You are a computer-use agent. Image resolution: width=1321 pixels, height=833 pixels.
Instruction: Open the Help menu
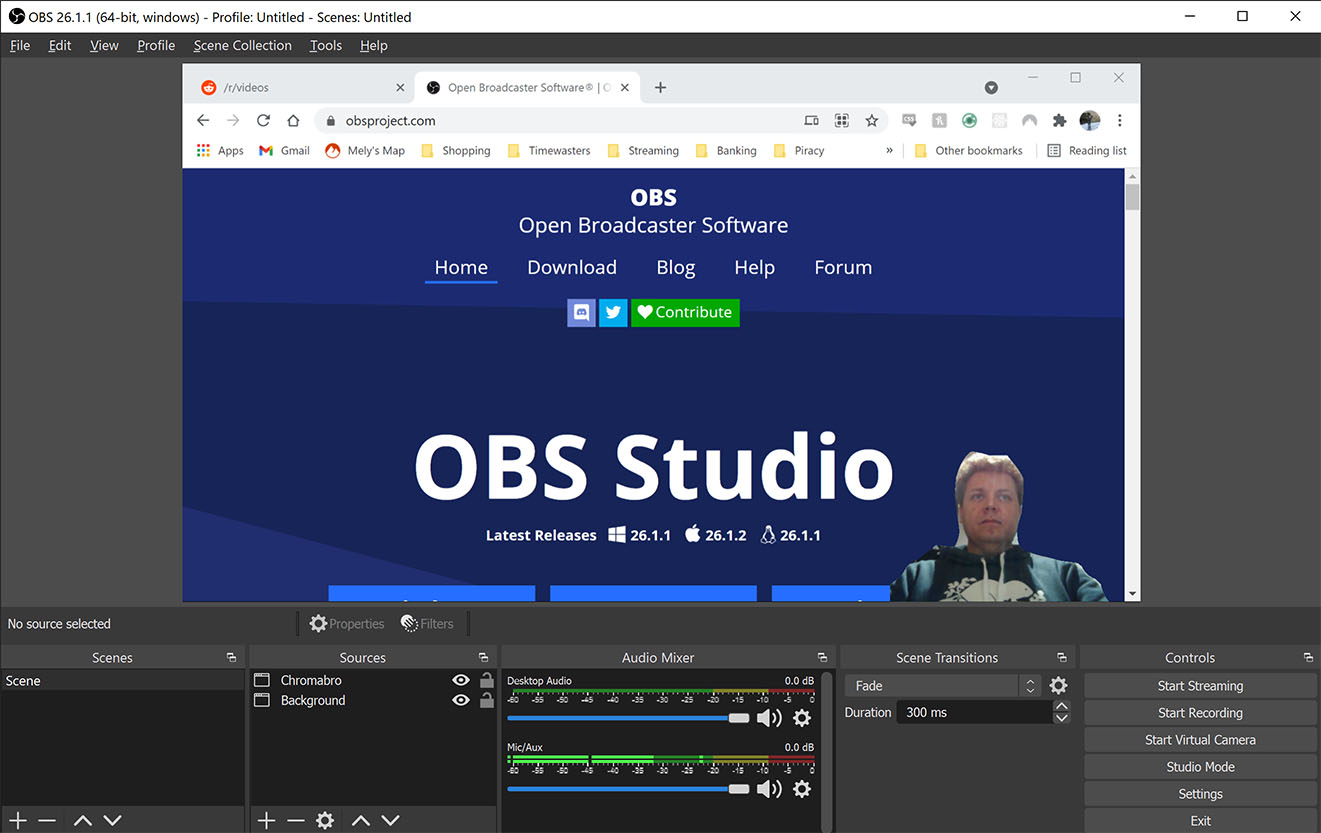tap(374, 45)
